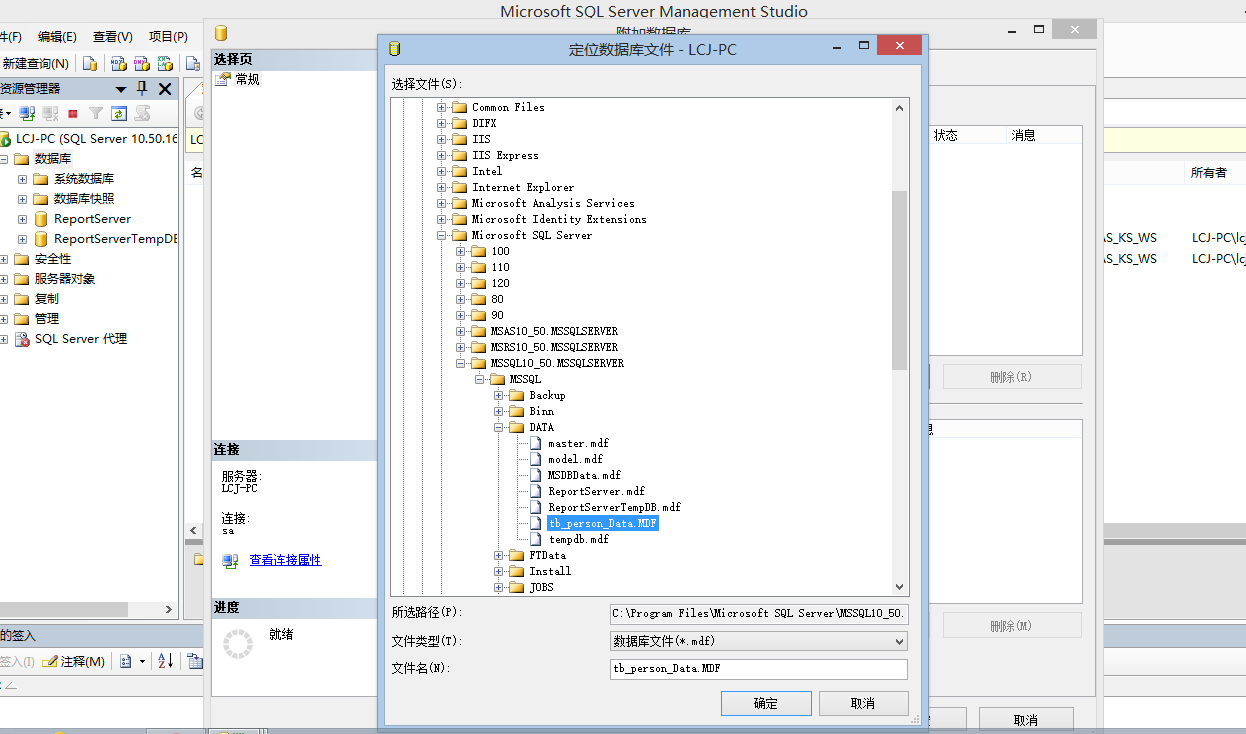Click the database engine query file icon
The image size is (1246, 734).
(x=90, y=63)
